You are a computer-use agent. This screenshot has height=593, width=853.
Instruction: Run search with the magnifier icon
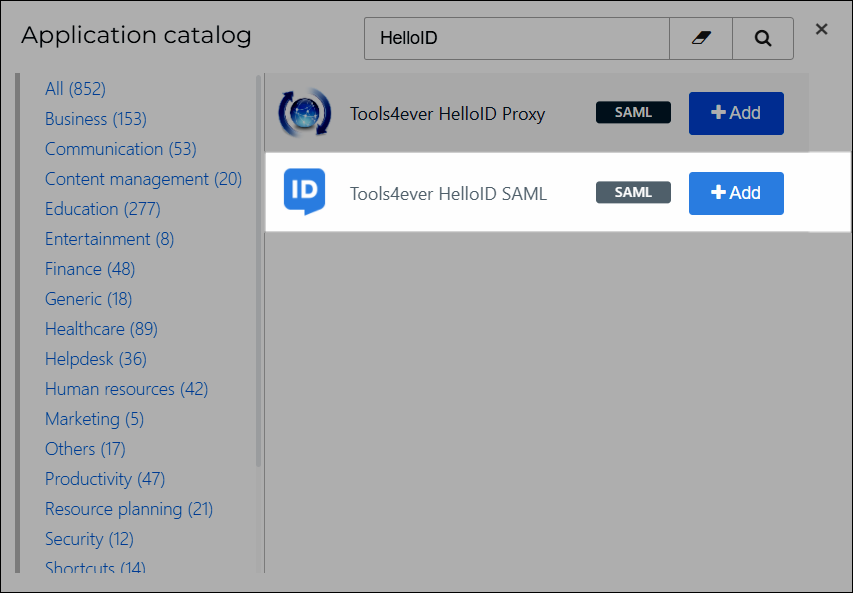763,38
